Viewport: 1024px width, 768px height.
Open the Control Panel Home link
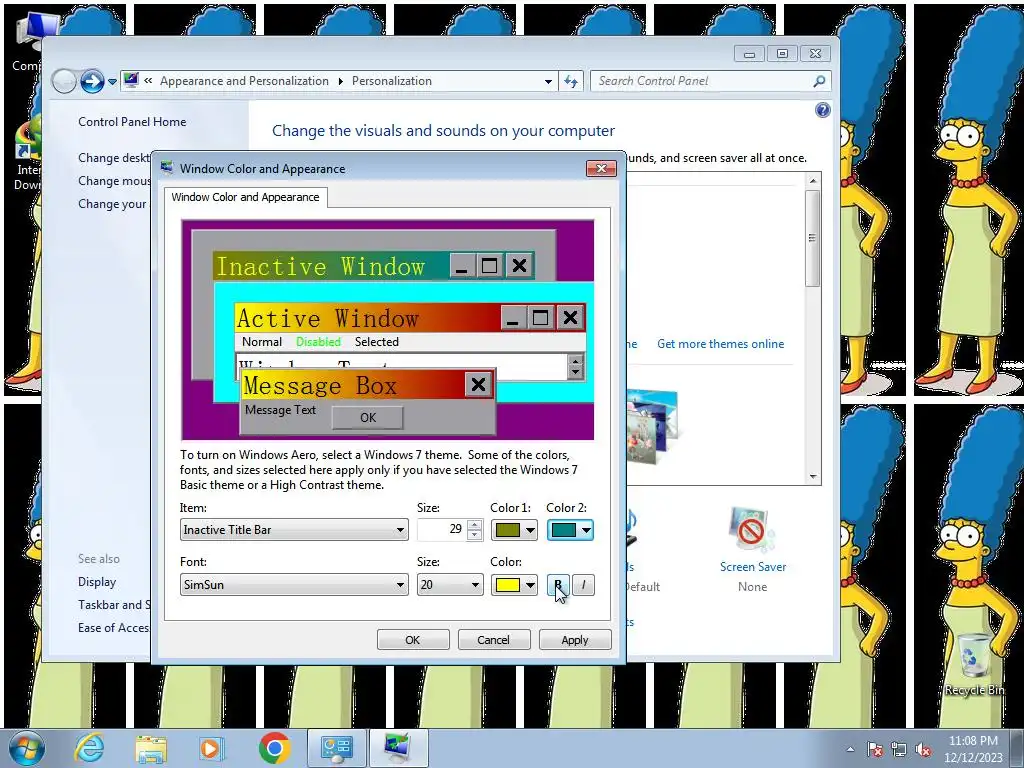[x=132, y=122]
